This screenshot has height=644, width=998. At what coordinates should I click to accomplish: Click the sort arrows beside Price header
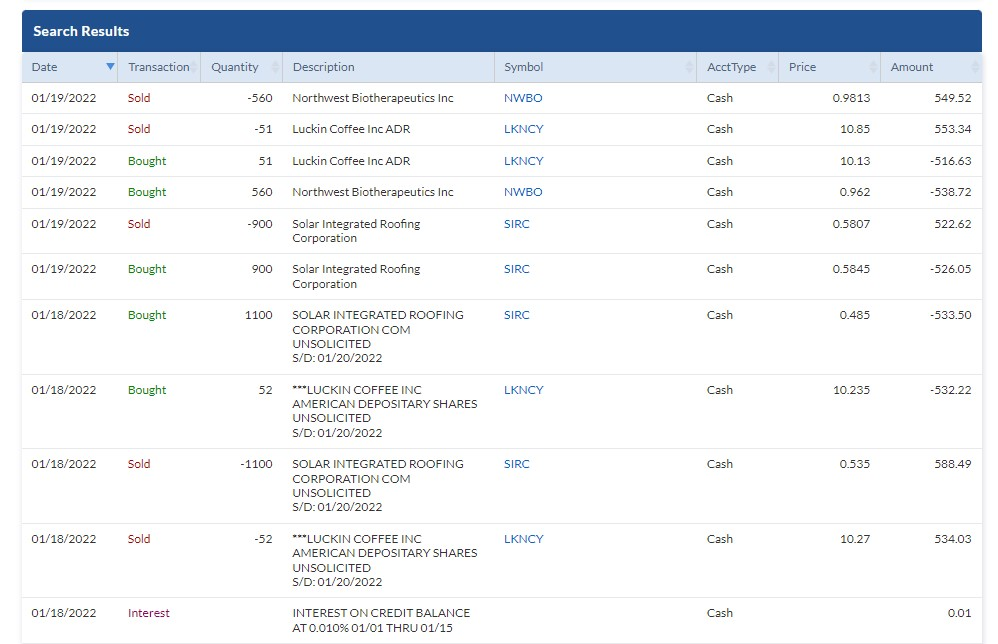873,67
